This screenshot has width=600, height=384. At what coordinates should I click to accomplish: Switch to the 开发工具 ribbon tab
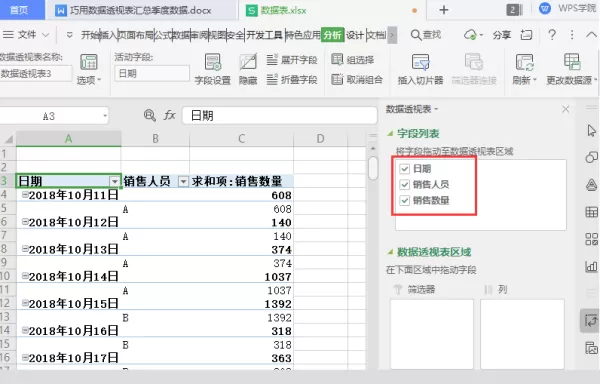pos(264,35)
